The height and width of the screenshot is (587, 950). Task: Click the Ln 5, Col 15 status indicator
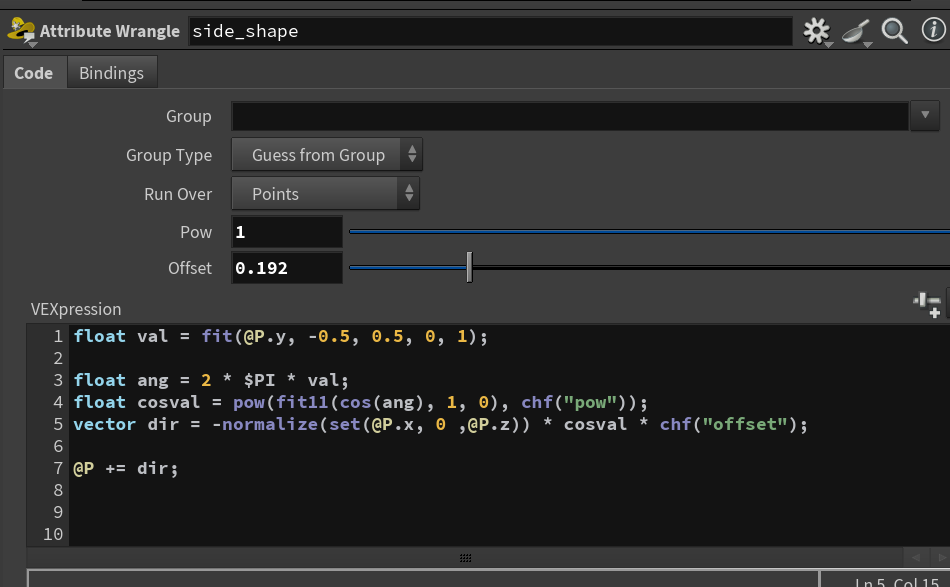pyautogui.click(x=897, y=582)
